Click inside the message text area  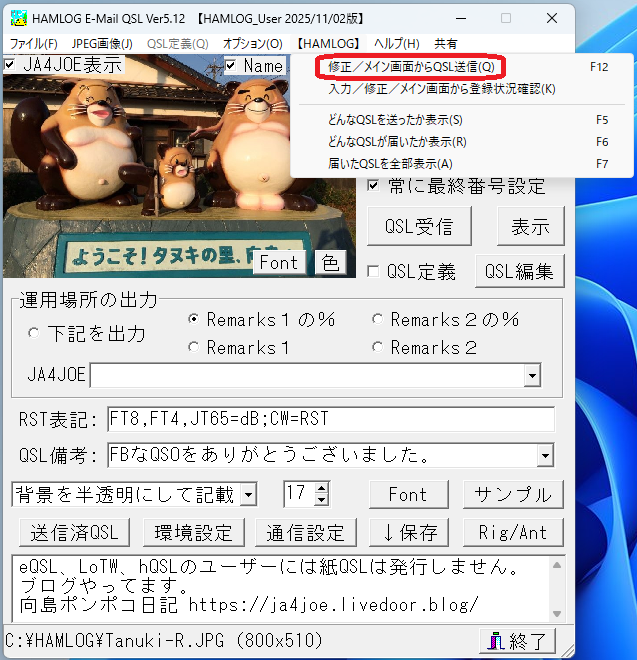click(x=281, y=588)
